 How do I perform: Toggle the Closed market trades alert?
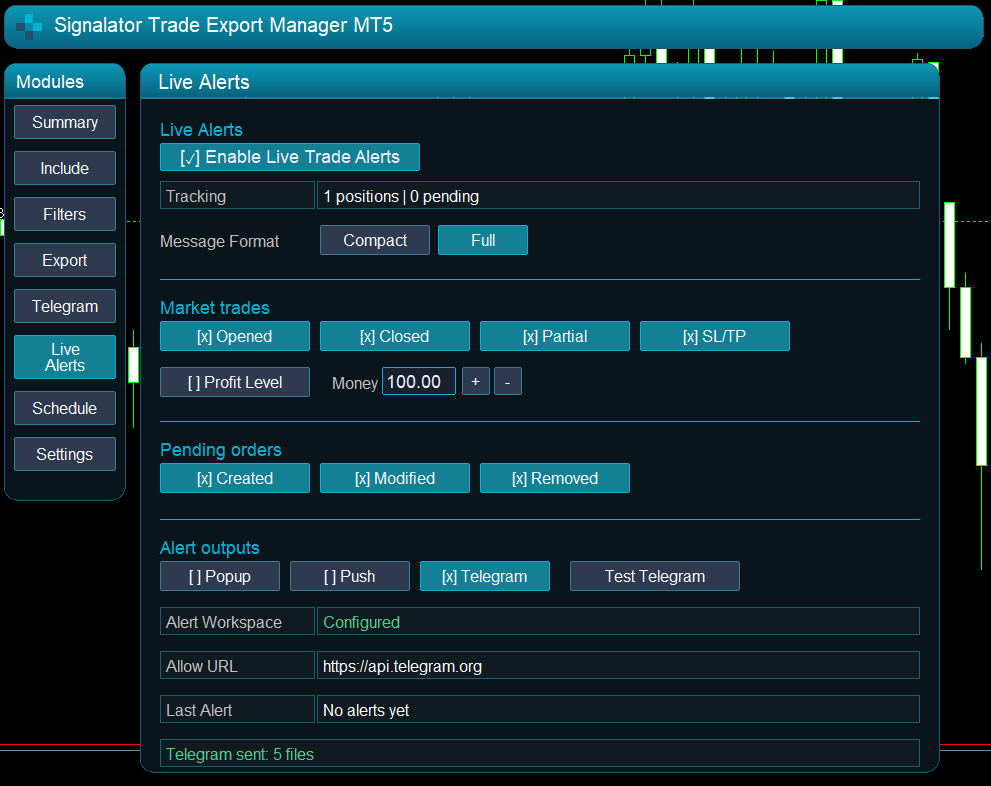(x=394, y=336)
